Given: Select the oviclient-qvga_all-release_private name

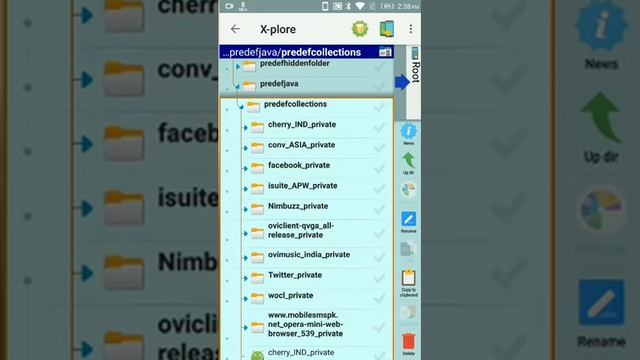Looking at the screenshot, I should 301,230.
